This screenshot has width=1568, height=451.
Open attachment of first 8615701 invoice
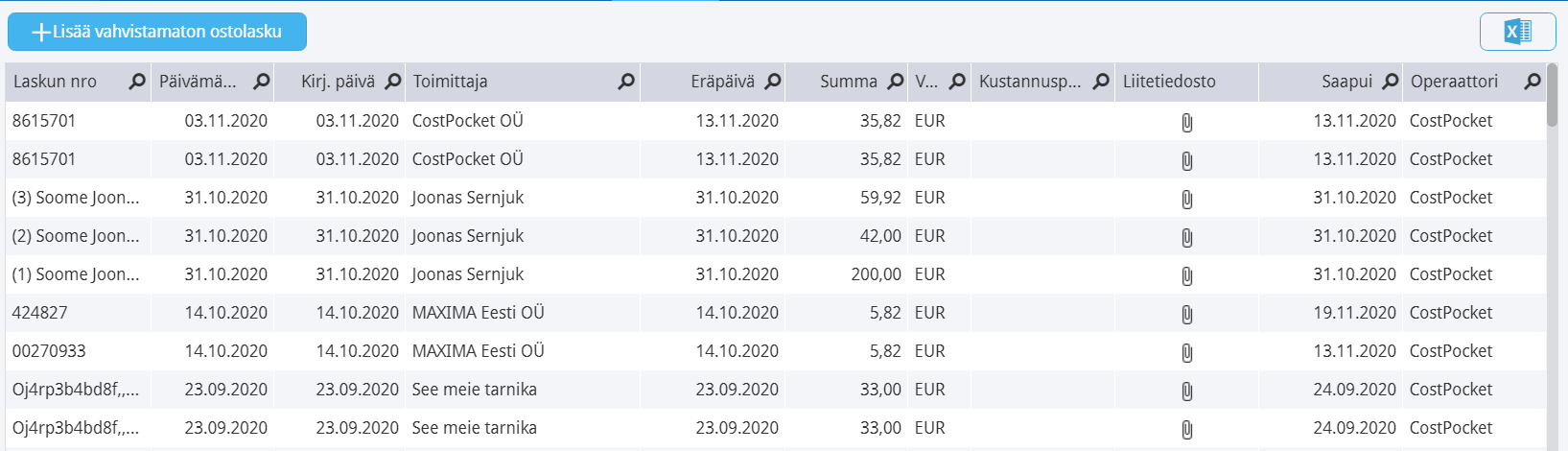pyautogui.click(x=1187, y=122)
